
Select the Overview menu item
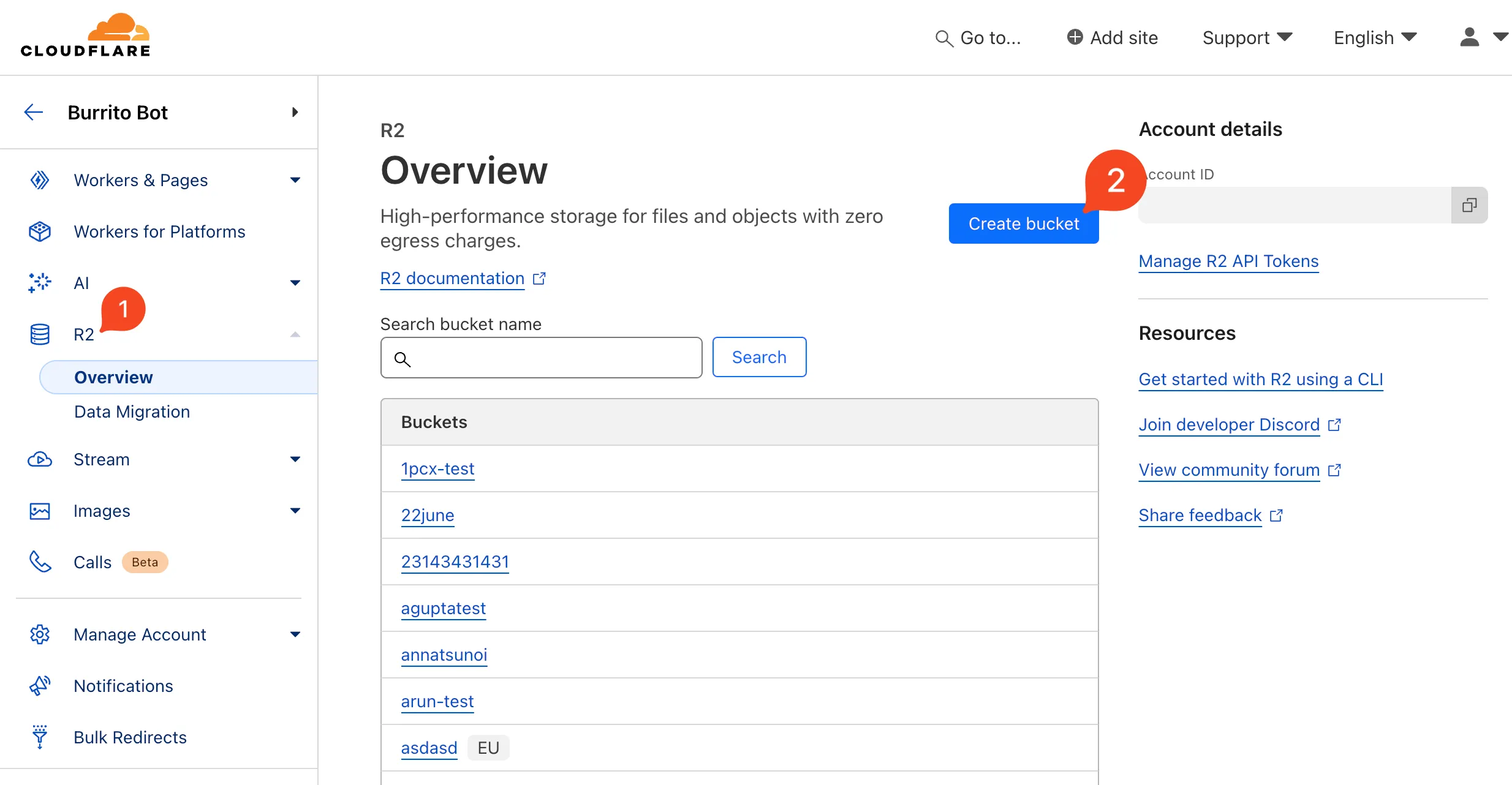point(112,377)
